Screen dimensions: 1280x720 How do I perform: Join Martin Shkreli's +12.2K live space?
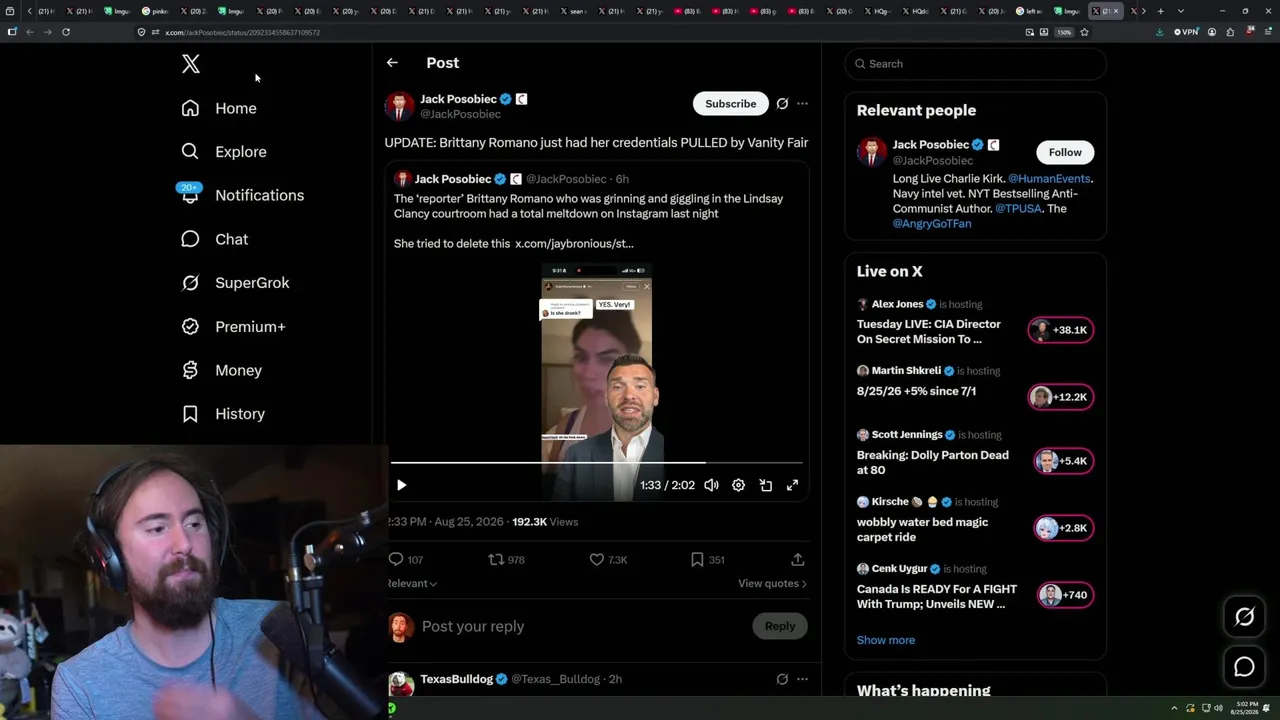point(1061,397)
